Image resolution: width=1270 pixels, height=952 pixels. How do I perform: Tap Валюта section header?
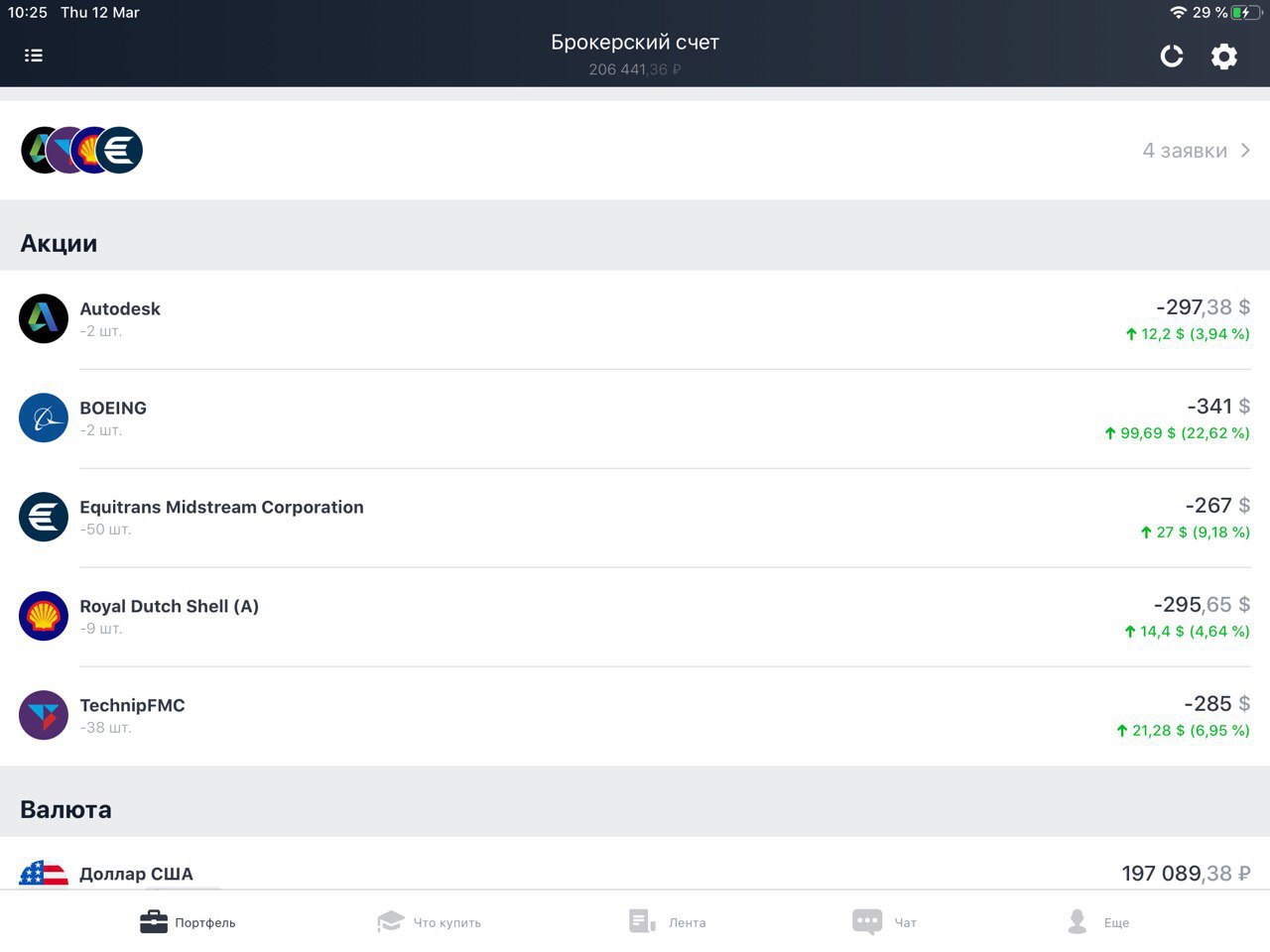tap(65, 809)
